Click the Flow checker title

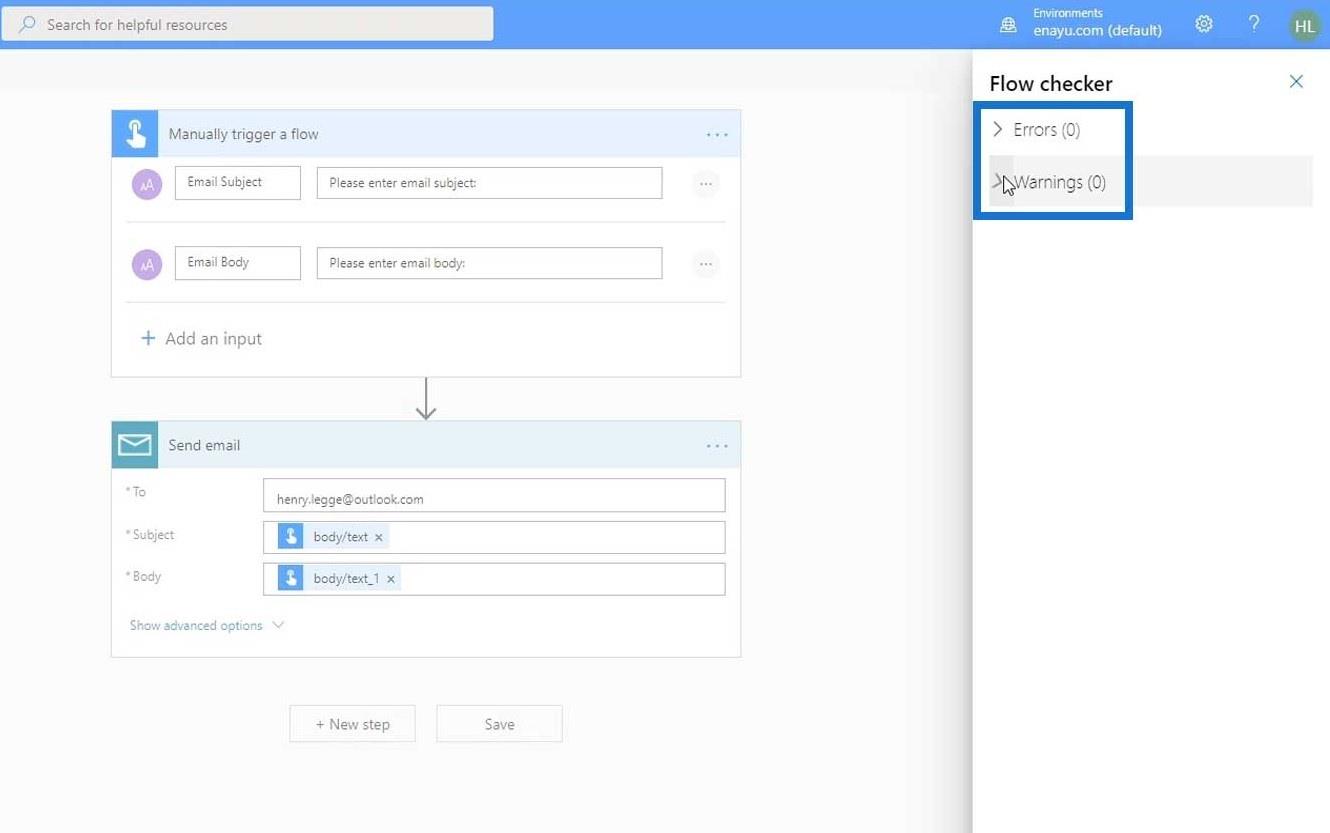coord(1051,84)
